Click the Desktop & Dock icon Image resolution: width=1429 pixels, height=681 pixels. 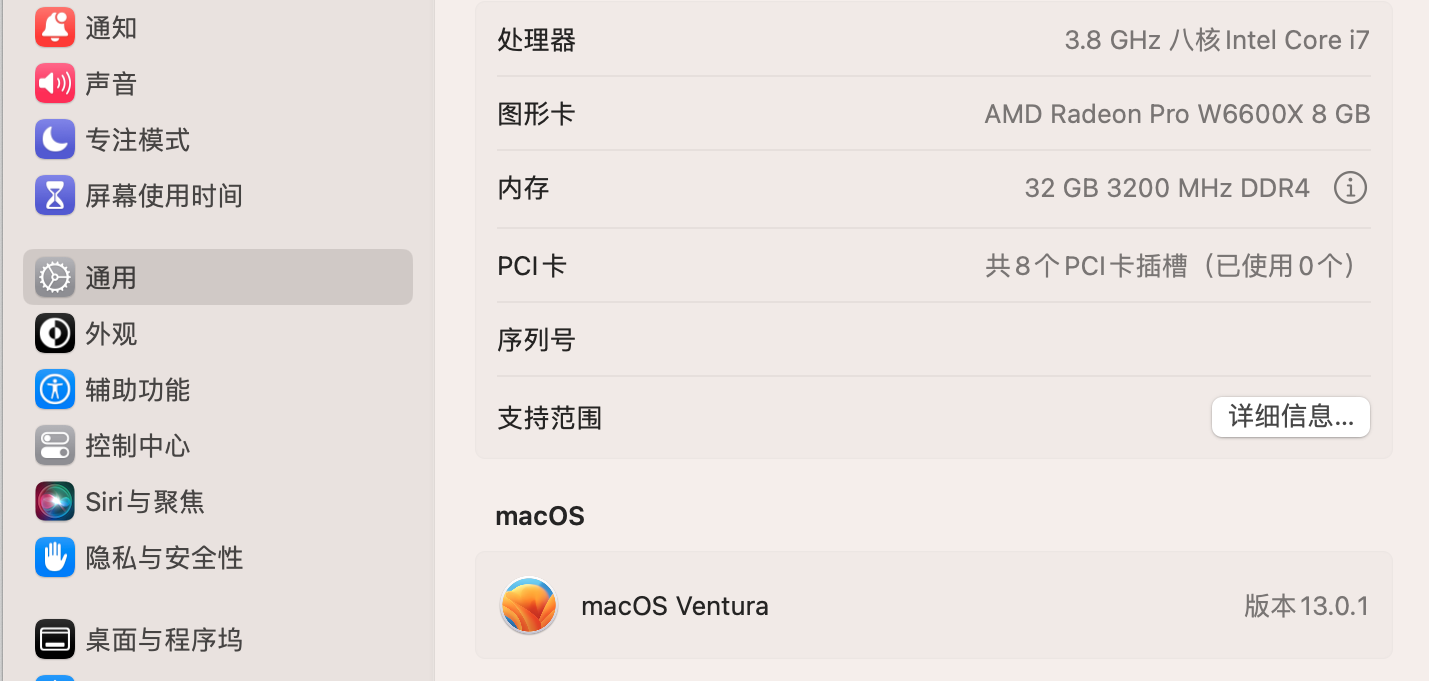point(55,640)
